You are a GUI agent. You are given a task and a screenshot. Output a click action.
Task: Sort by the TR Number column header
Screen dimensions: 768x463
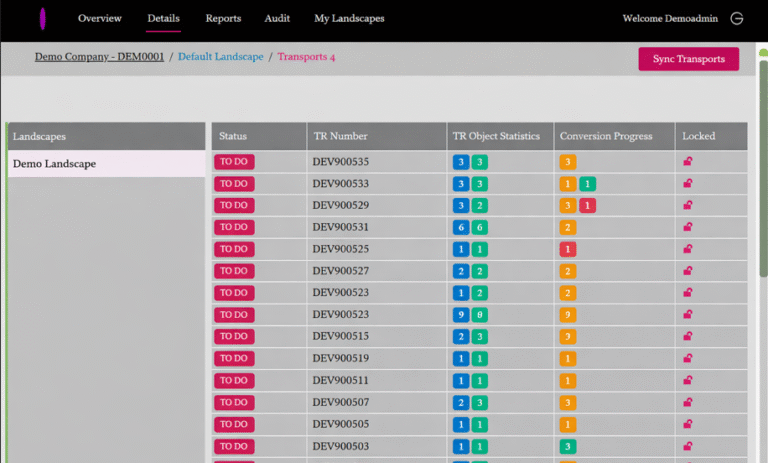[340, 136]
